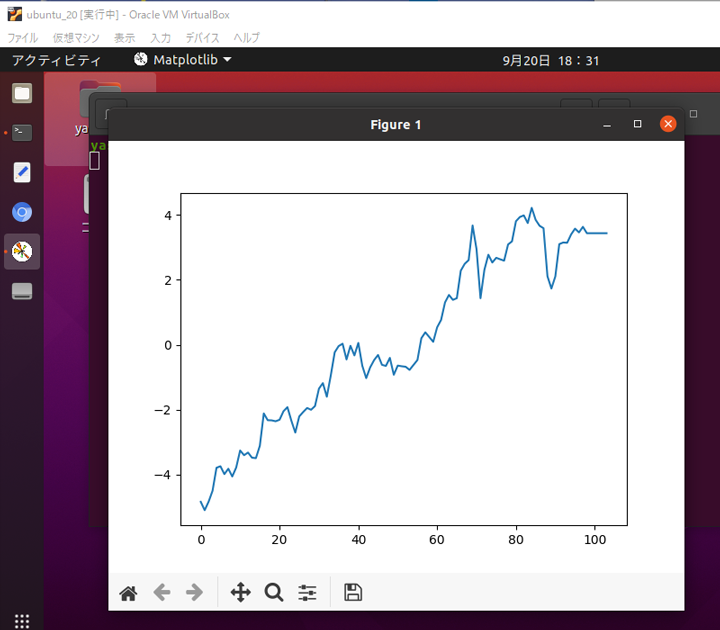The height and width of the screenshot is (630, 720).
Task: Activate the pan/move axes tool
Action: point(241,592)
